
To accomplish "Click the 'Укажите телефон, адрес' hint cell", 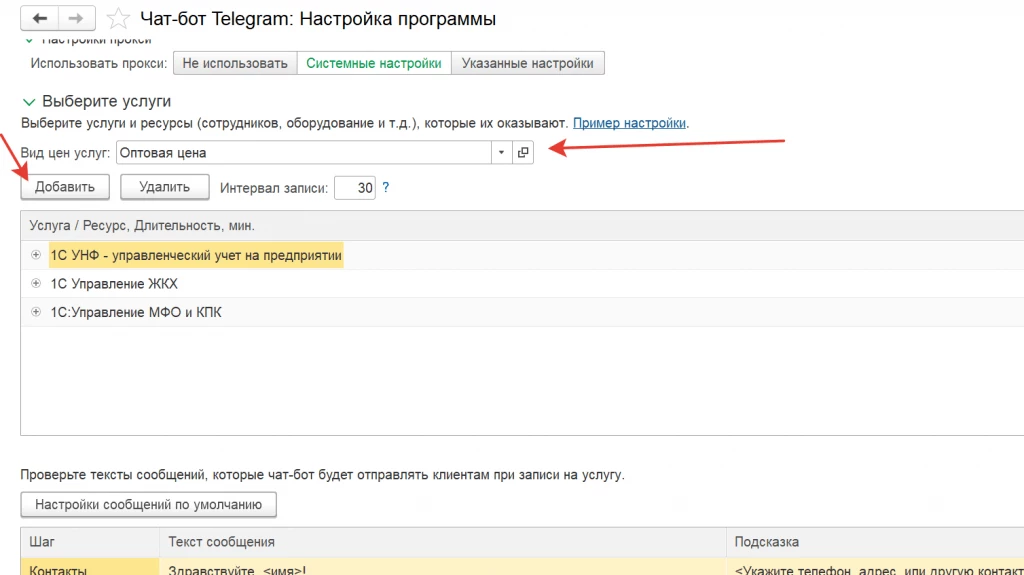I will coord(875,567).
